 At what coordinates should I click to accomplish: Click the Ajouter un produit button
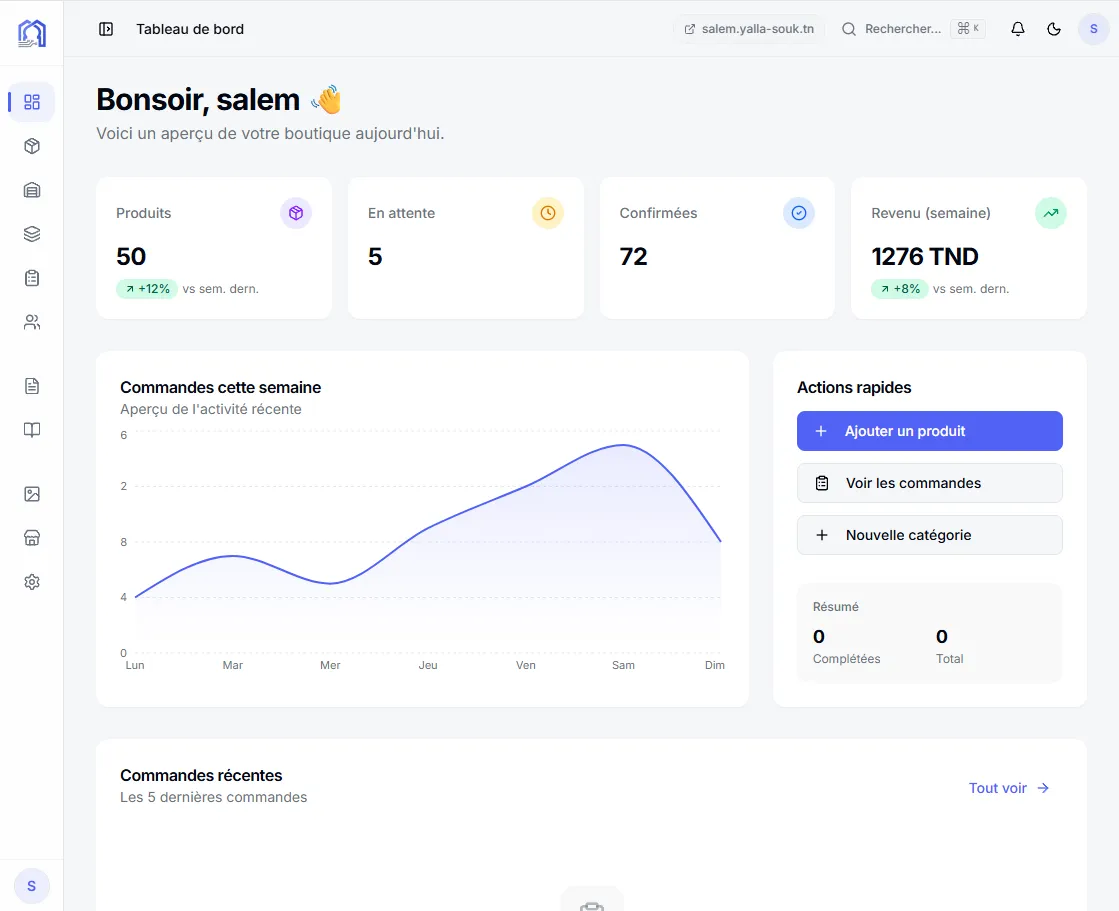coord(929,431)
